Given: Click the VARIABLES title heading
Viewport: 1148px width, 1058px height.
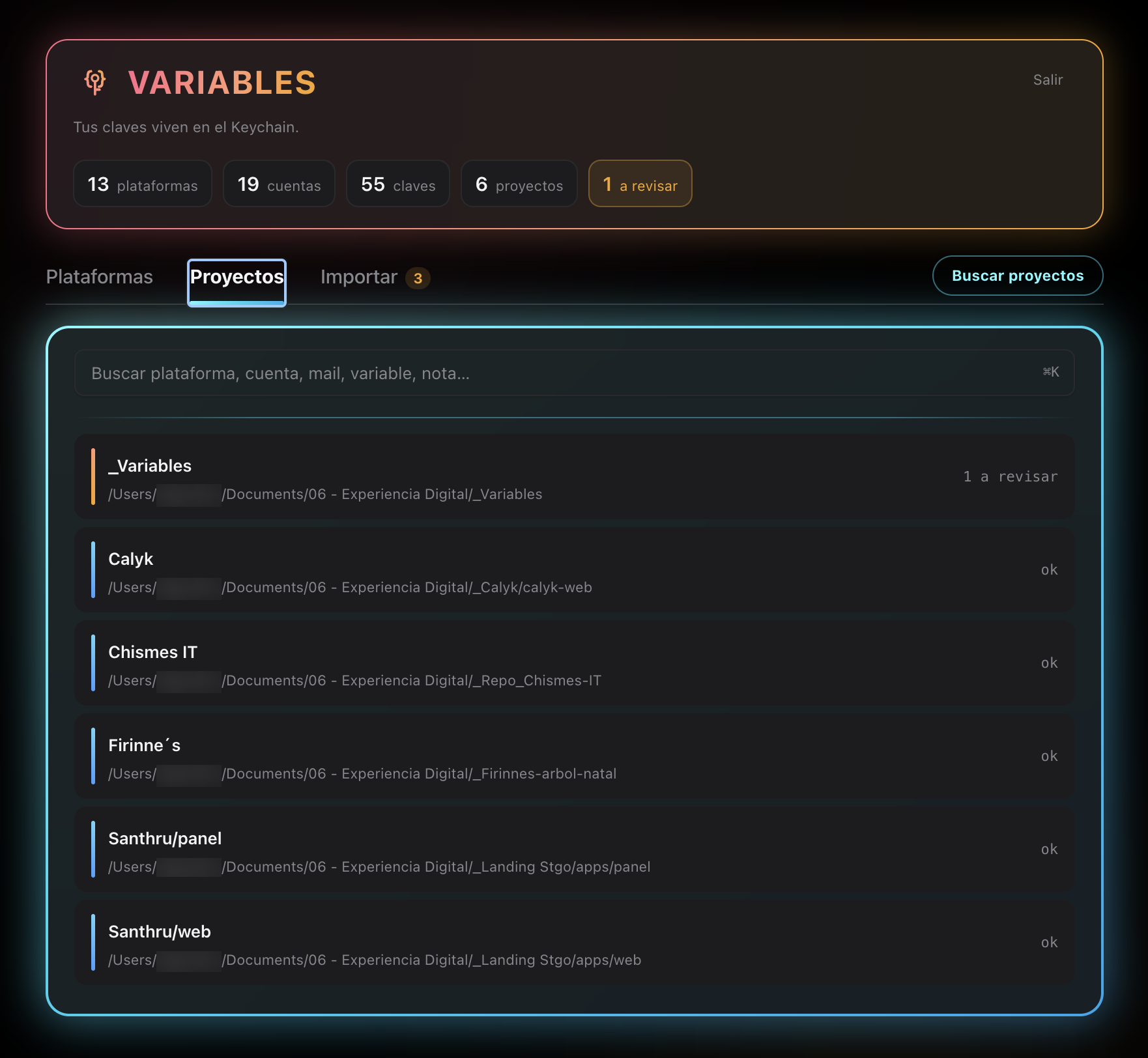Looking at the screenshot, I should 222,83.
